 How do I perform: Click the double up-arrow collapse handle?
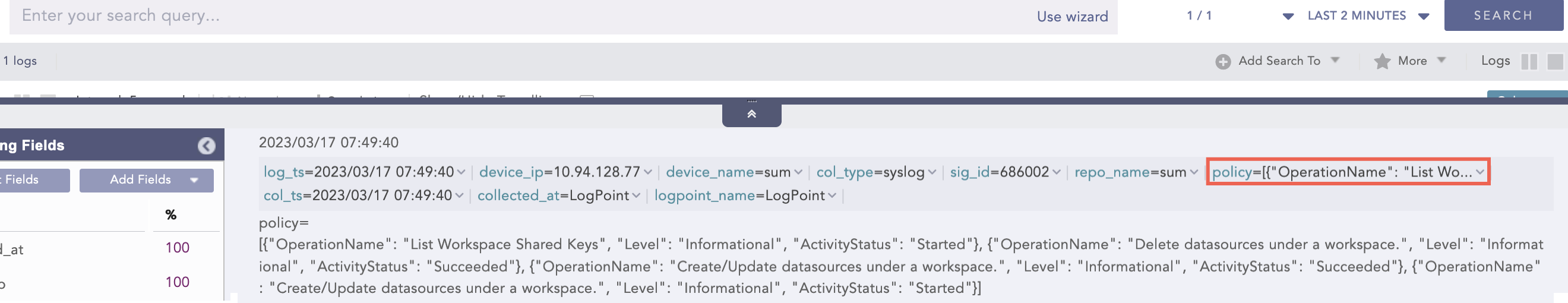751,114
